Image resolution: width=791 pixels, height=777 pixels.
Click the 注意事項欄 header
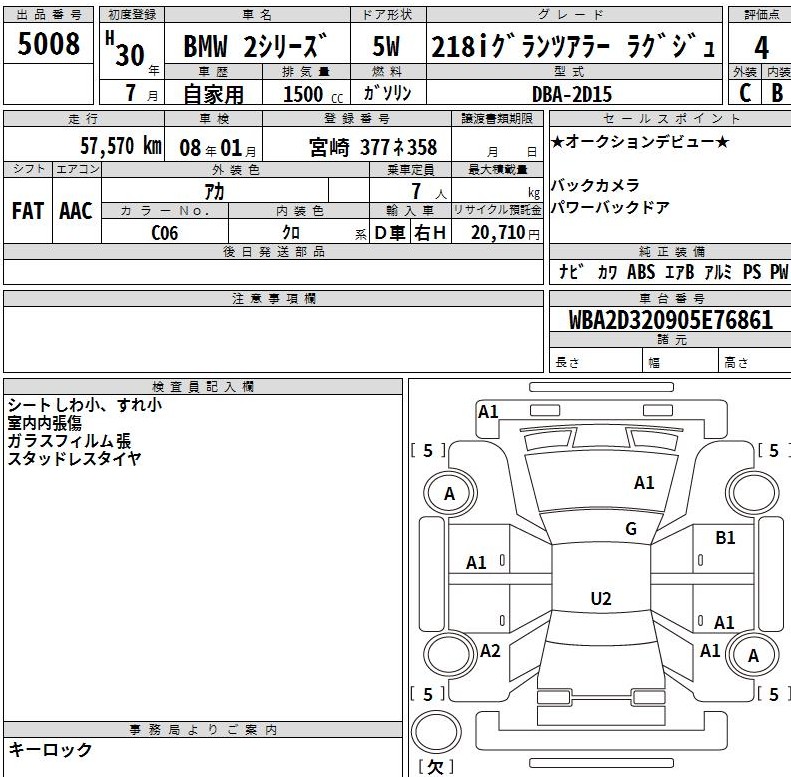click(273, 299)
